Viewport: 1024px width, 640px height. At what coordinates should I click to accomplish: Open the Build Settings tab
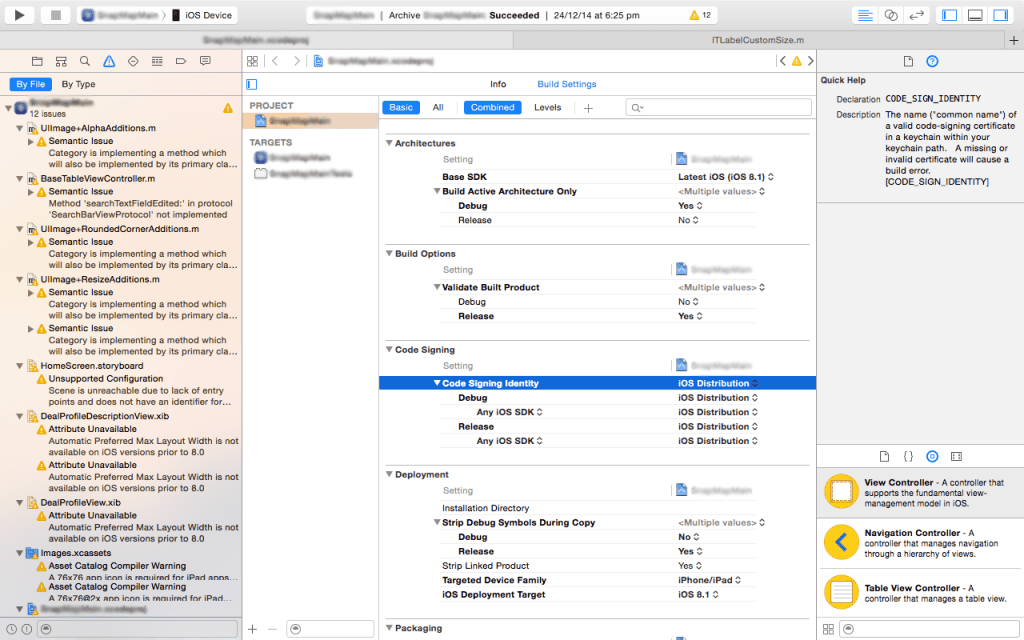[x=567, y=84]
